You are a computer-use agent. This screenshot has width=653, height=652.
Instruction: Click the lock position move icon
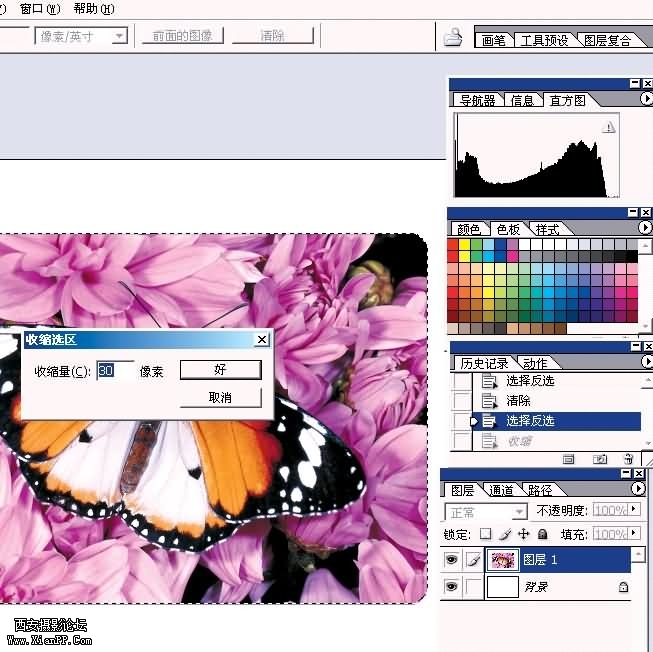pos(523,534)
